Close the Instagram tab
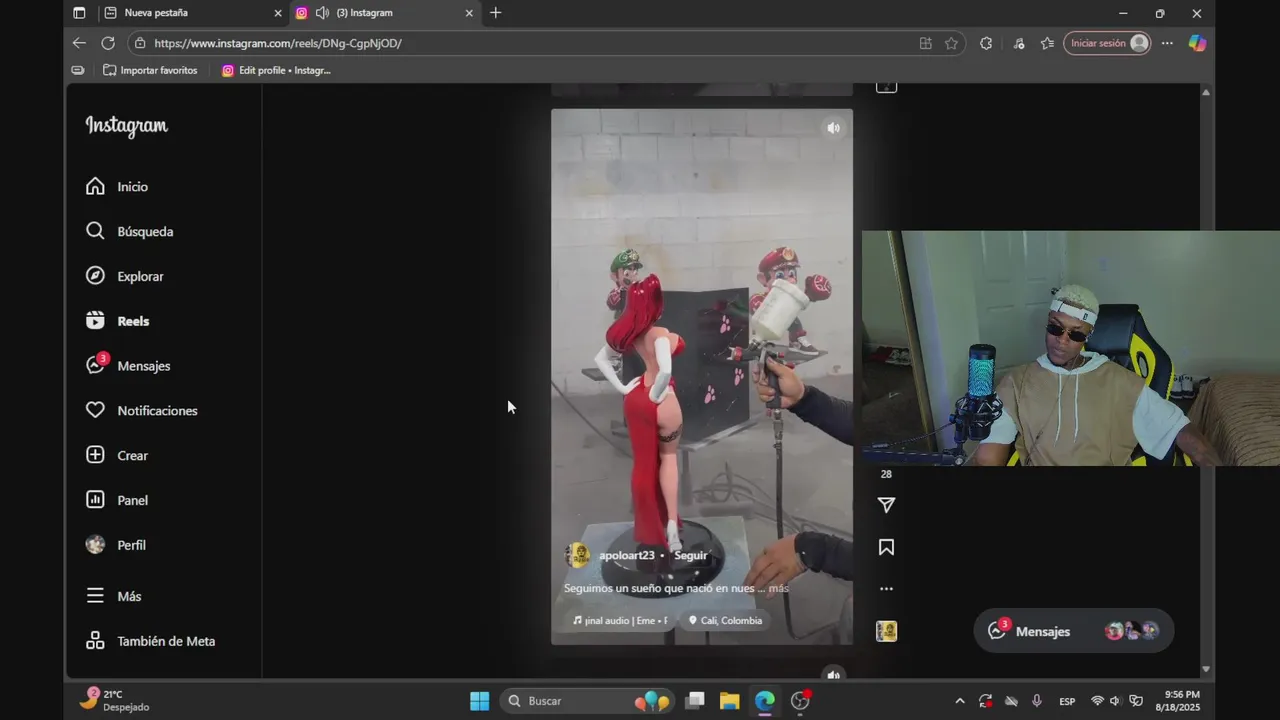 [469, 13]
